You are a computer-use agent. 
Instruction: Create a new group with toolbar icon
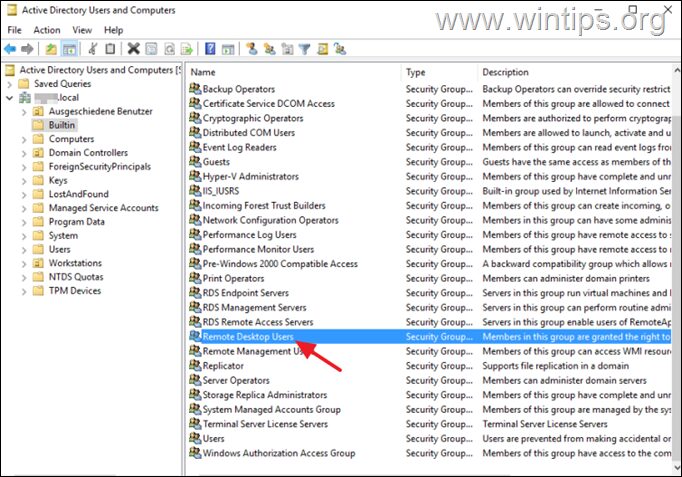269,49
